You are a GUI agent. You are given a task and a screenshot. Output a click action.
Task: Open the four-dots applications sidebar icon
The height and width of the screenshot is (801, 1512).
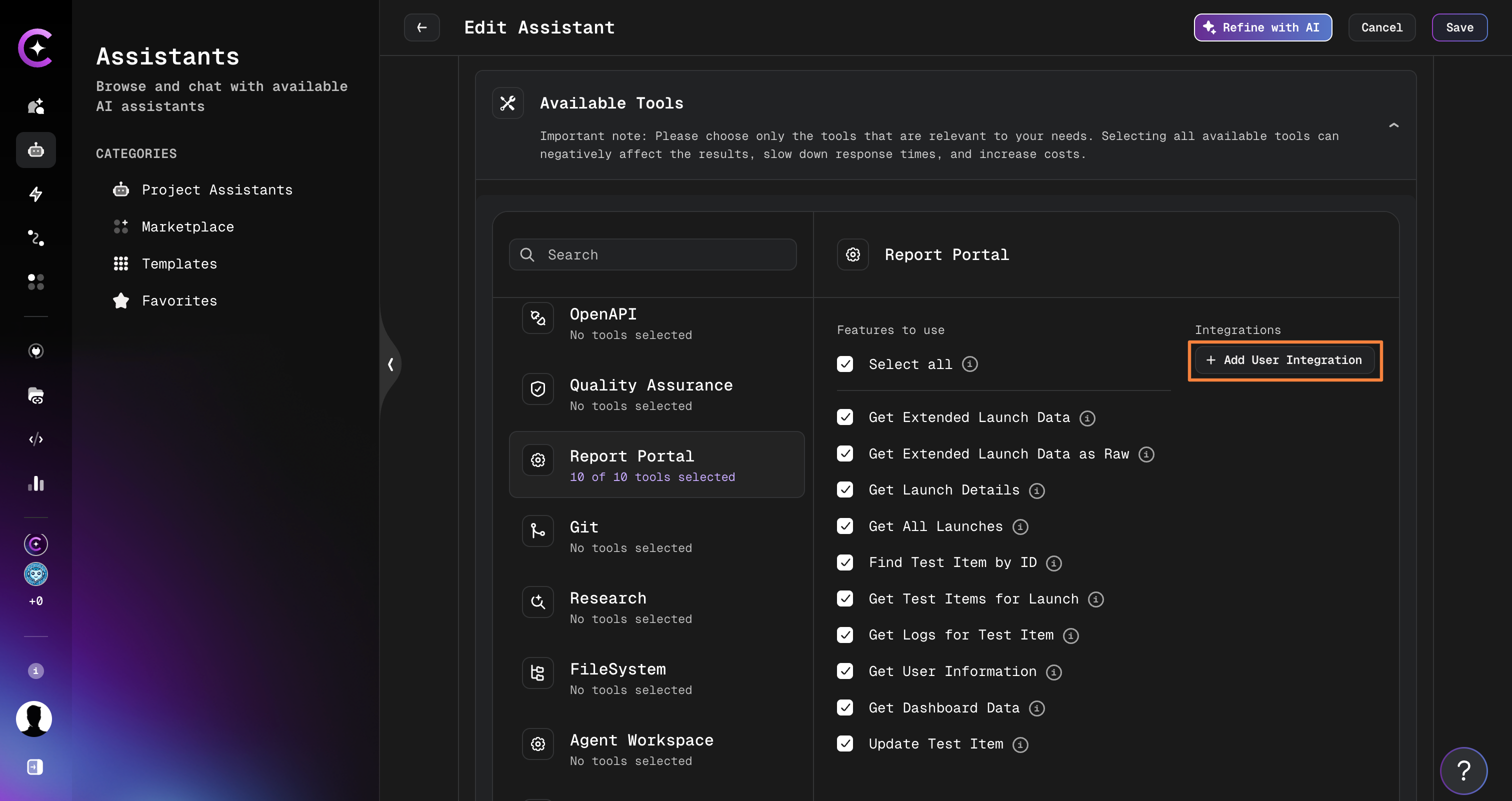click(36, 281)
